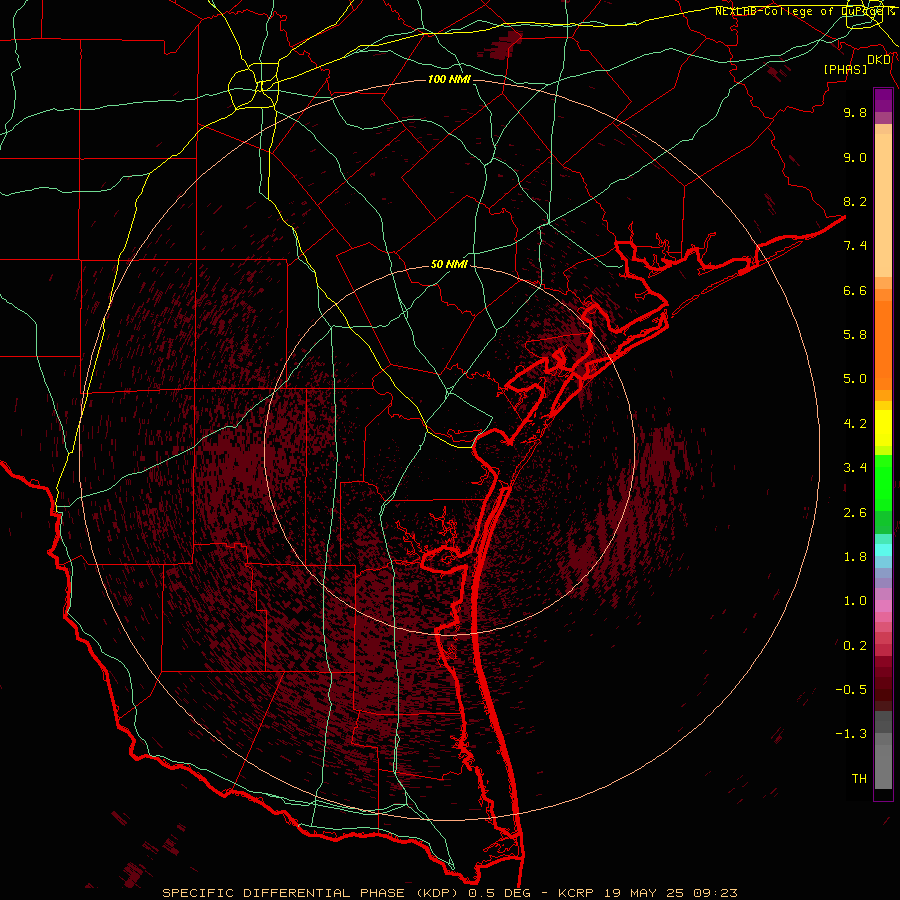Screen dimensions: 900x900
Task: Click the 50 NMI range ring label
Action: (x=449, y=264)
